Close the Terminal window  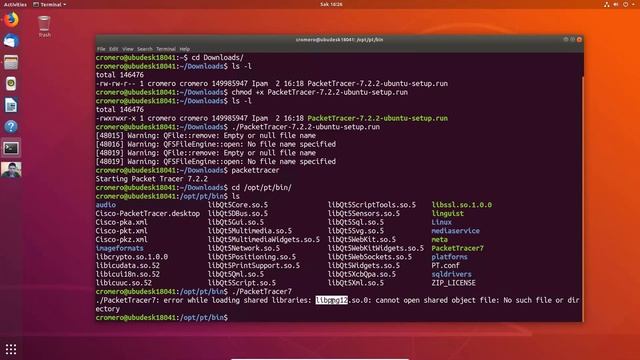pyautogui.click(x=579, y=40)
